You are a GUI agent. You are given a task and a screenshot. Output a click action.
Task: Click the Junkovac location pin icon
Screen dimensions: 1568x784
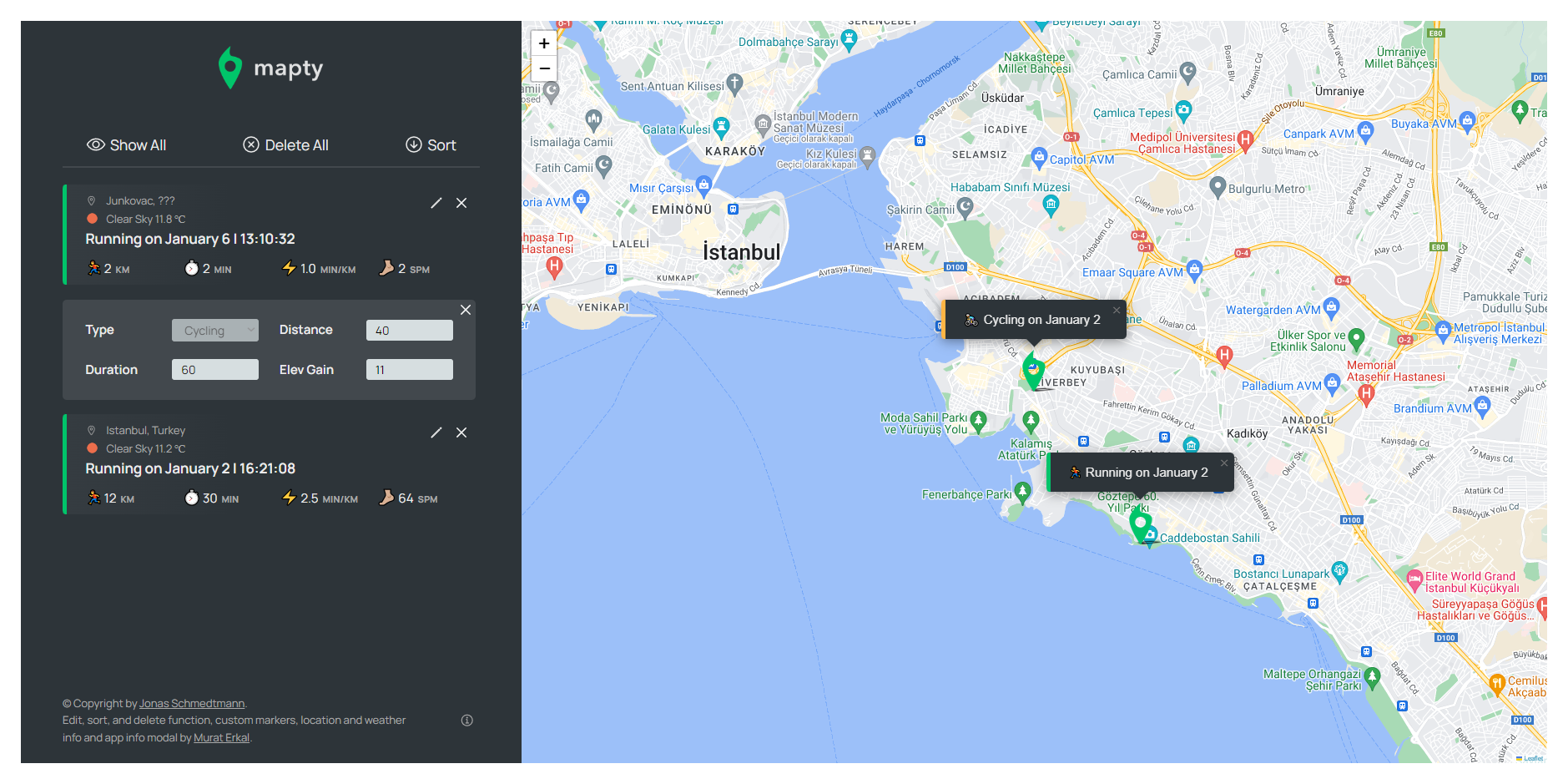[92, 200]
